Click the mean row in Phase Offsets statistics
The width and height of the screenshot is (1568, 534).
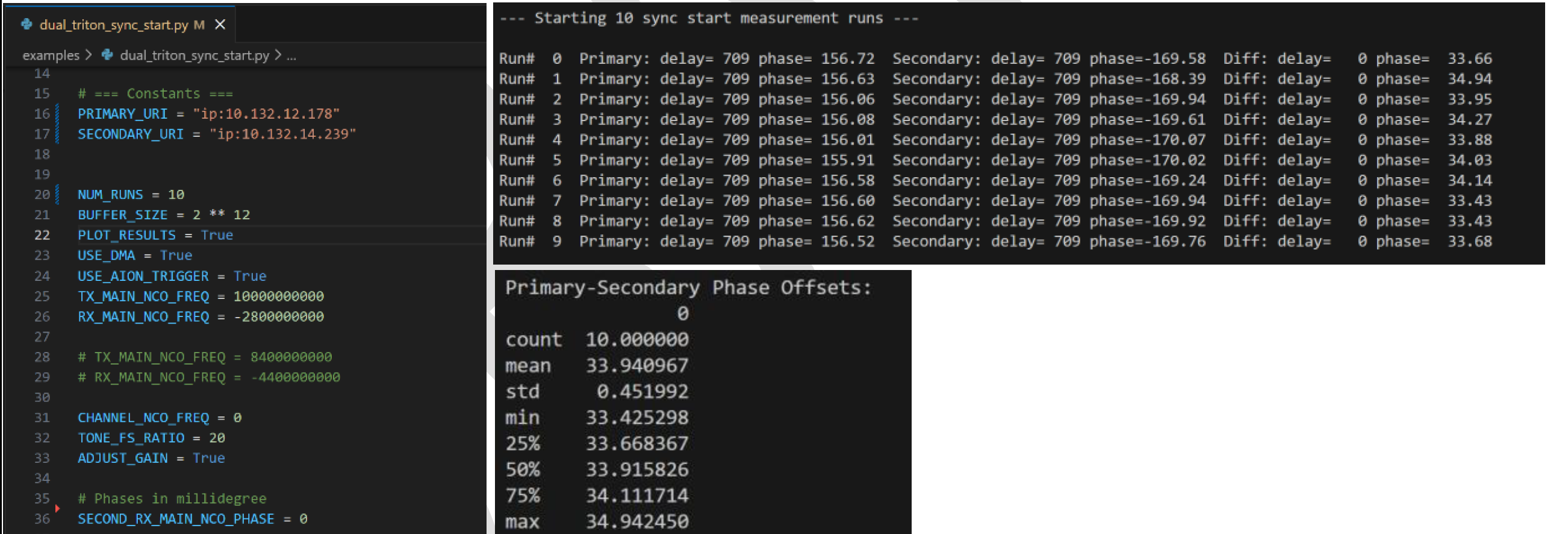[597, 366]
